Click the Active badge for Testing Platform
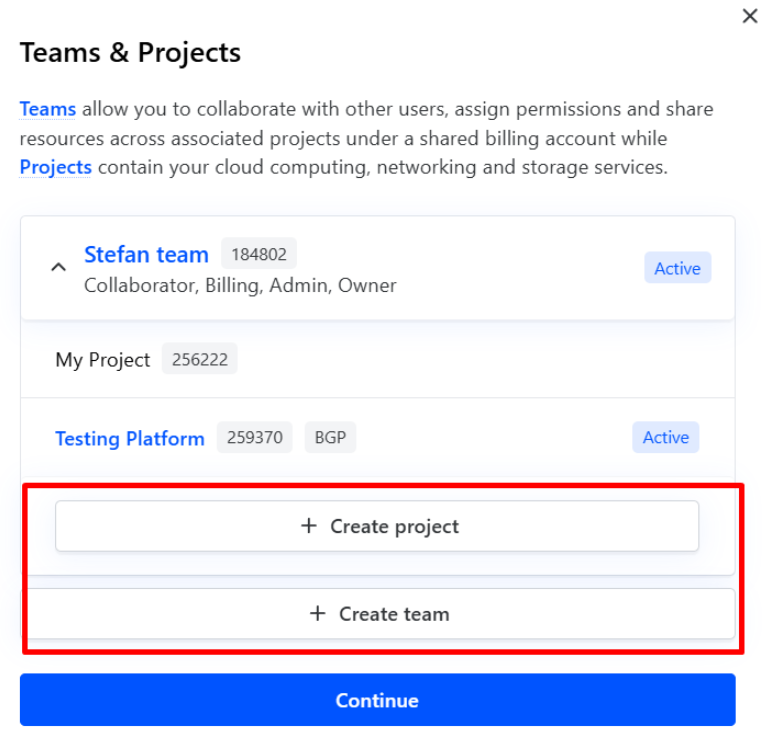Image resolution: width=763 pixels, height=744 pixels. (665, 437)
